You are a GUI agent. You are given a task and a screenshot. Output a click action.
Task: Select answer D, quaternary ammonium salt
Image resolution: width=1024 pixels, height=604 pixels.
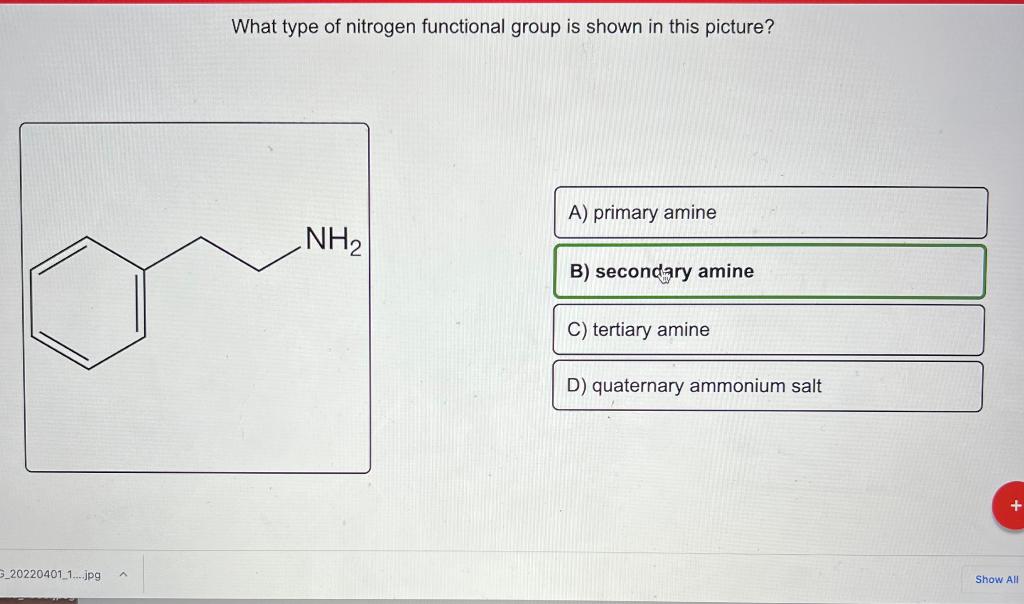coord(768,386)
